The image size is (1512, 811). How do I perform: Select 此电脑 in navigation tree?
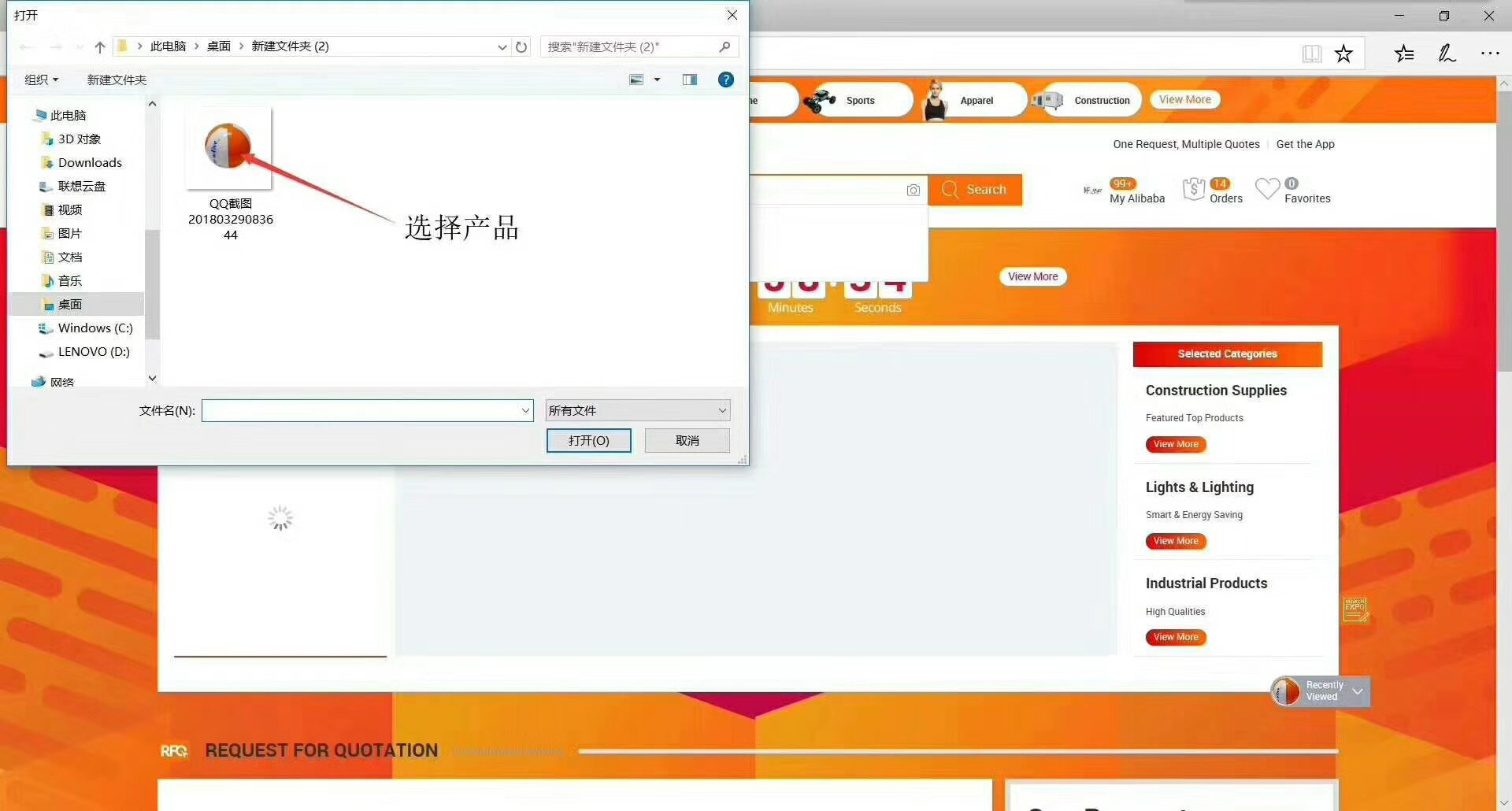(60, 115)
